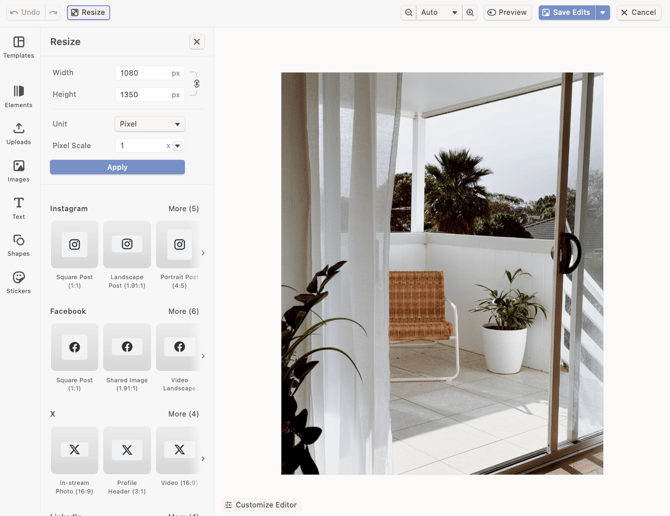This screenshot has width=670, height=516.
Task: Show next X presets with chevron
Action: [x=203, y=458]
